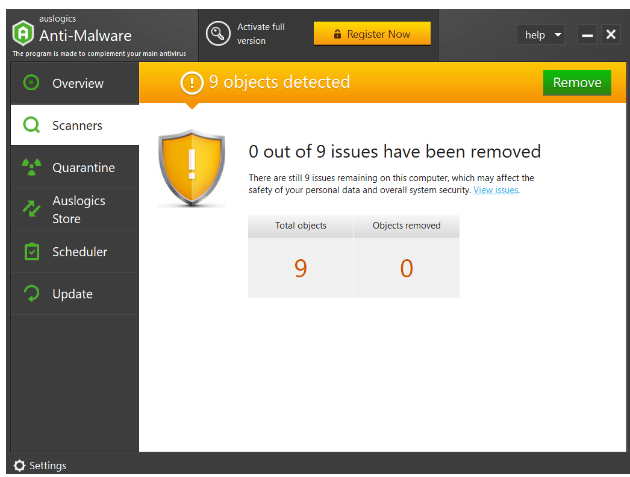Click the key icon beside Activate full version
The height and width of the screenshot is (477, 630).
coord(218,33)
